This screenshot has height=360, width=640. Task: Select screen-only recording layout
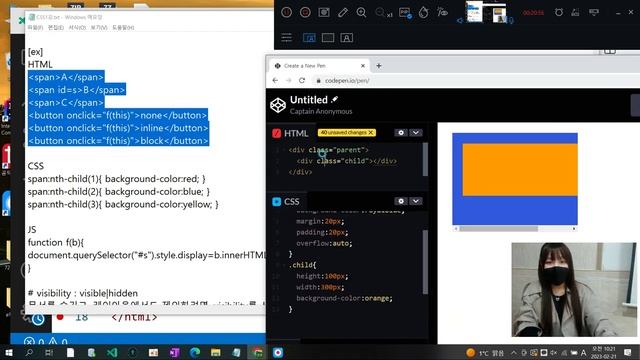(328, 38)
